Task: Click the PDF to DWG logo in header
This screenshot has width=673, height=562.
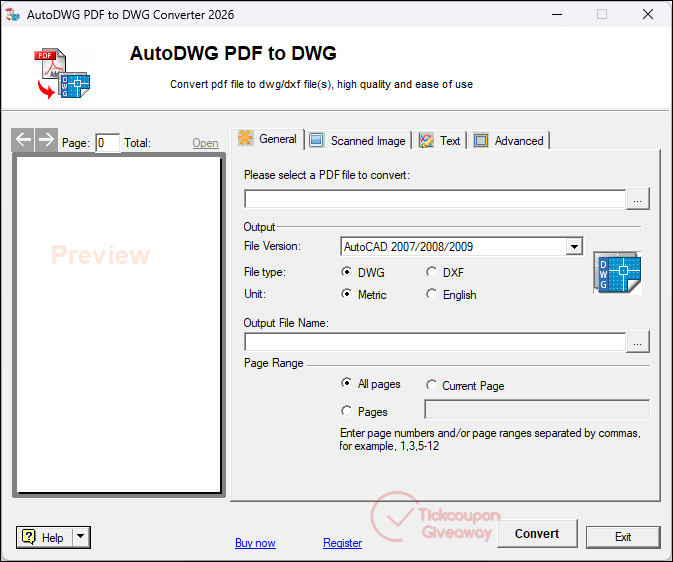Action: [x=62, y=73]
